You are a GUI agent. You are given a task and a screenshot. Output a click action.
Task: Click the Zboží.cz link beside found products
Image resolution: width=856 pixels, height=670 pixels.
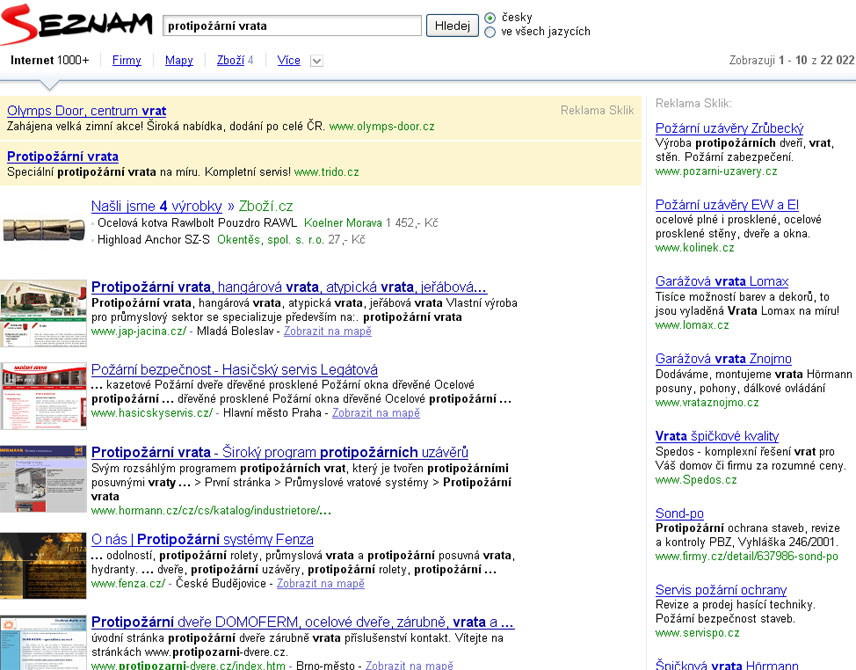coord(266,206)
